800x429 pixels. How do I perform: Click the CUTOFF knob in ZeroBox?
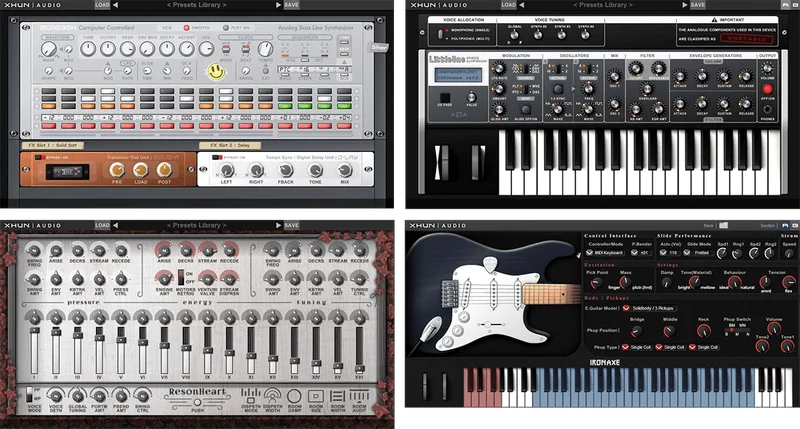pos(108,49)
